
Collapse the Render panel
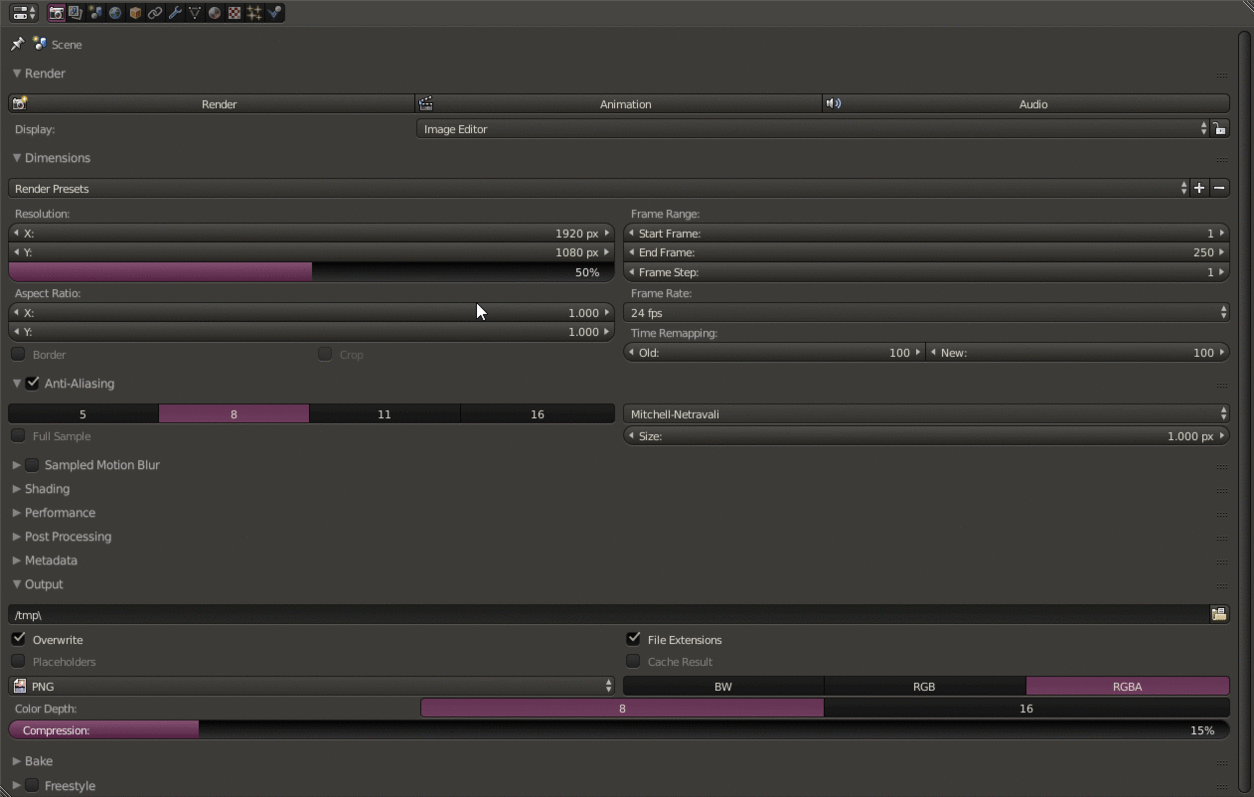pos(17,73)
